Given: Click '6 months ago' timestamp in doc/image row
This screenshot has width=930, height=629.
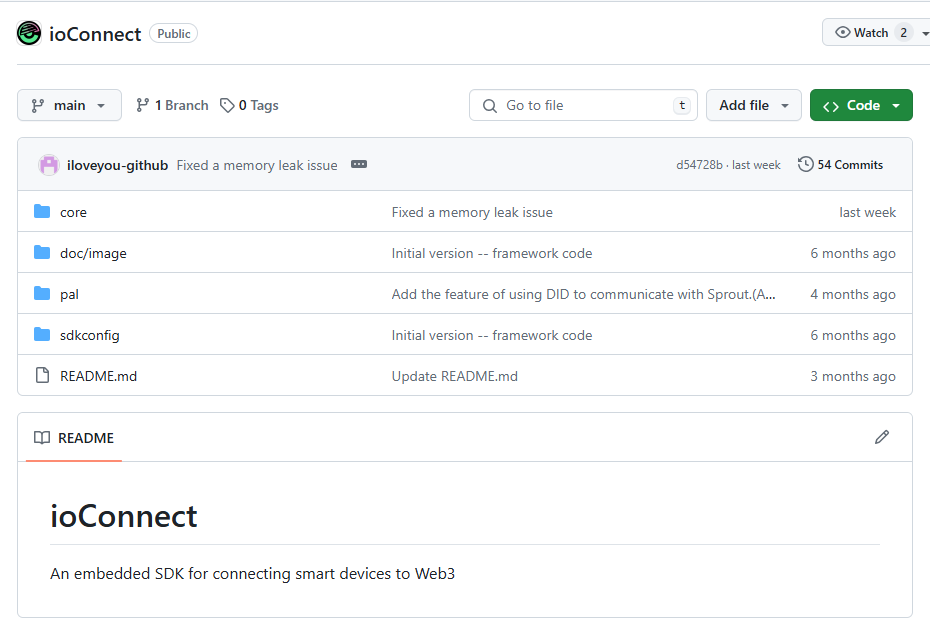Looking at the screenshot, I should [853, 254].
